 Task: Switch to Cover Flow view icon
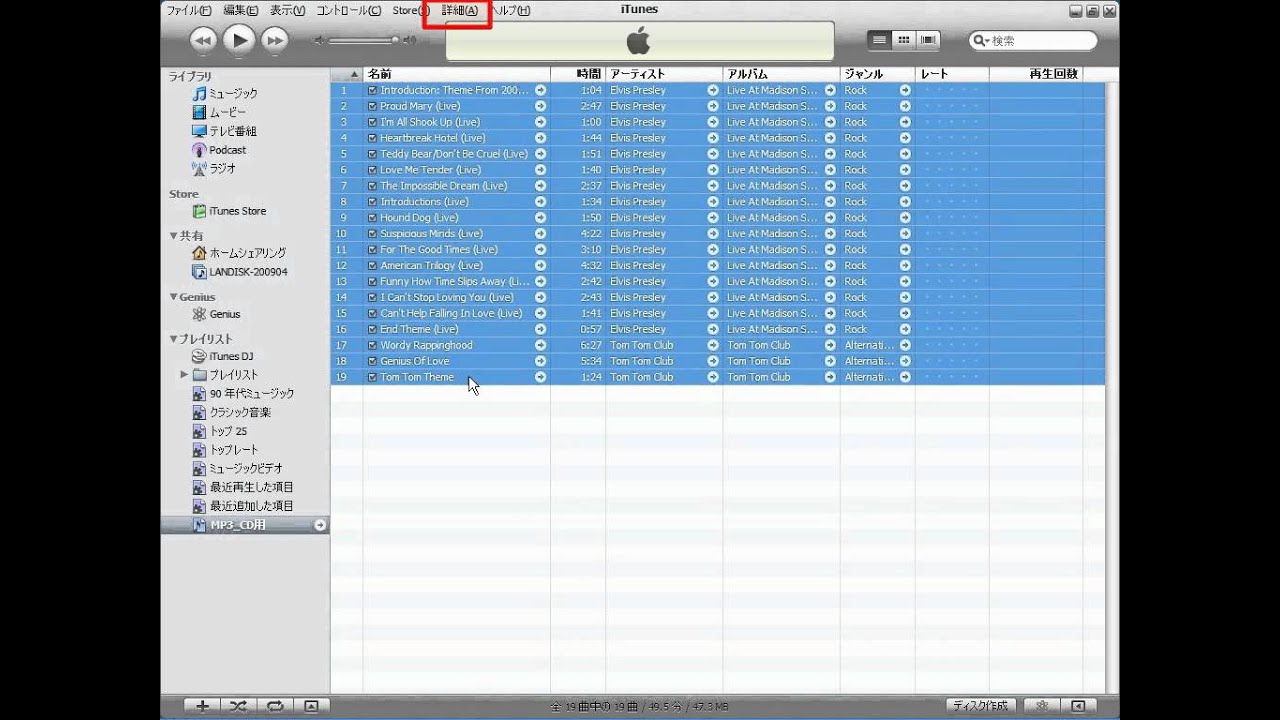click(x=929, y=40)
